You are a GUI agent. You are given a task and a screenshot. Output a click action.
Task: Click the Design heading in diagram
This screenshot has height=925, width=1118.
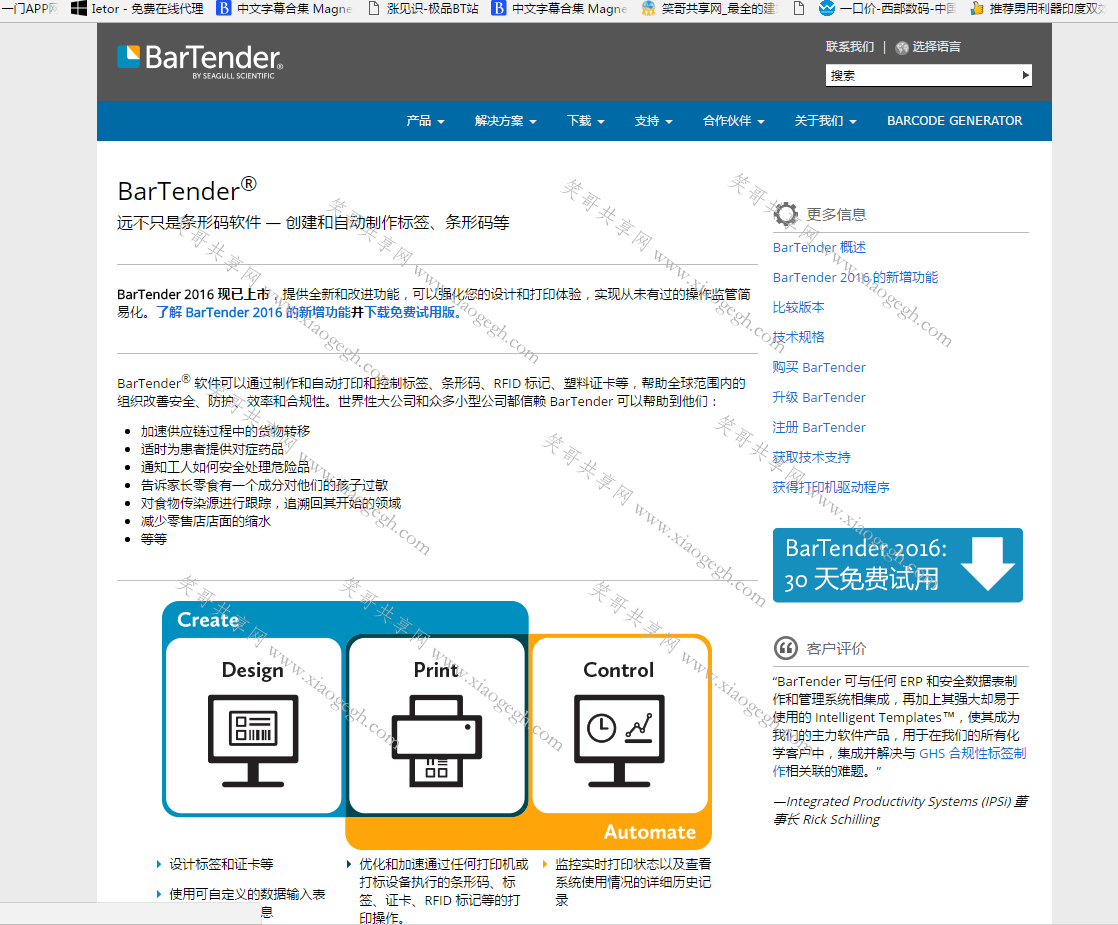[252, 670]
